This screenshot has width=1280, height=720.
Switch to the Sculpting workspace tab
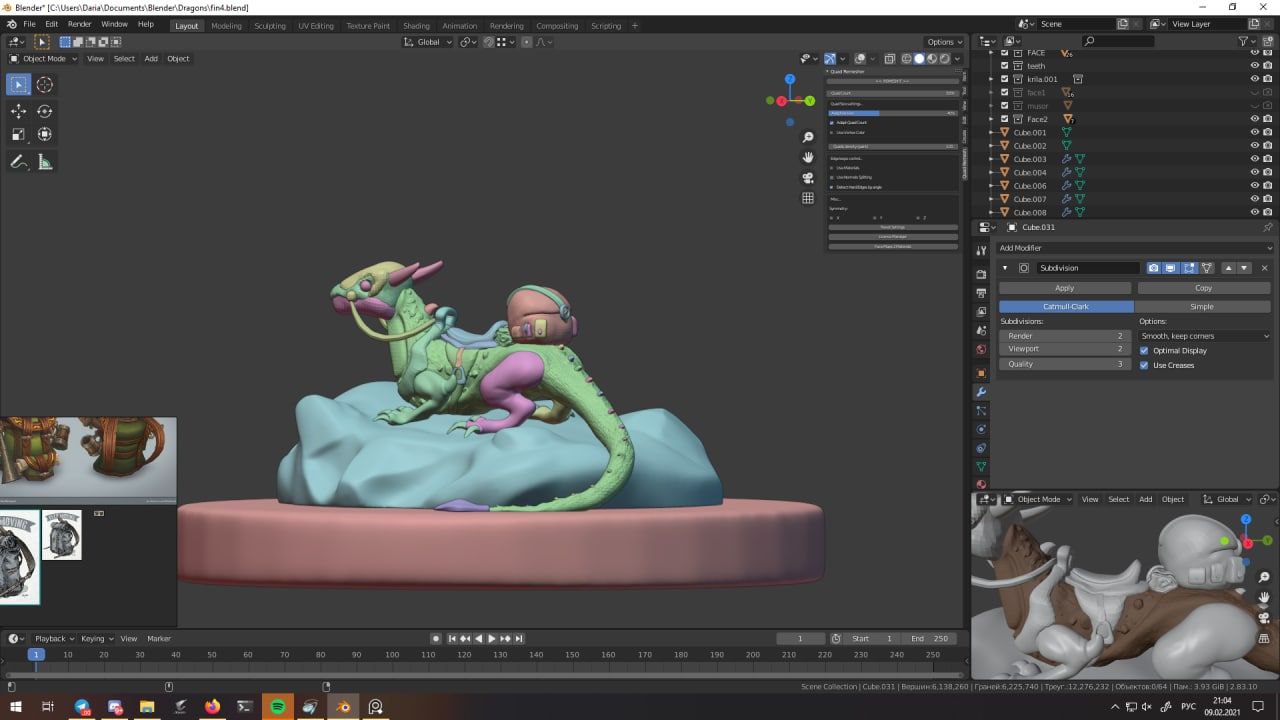pyautogui.click(x=269, y=26)
